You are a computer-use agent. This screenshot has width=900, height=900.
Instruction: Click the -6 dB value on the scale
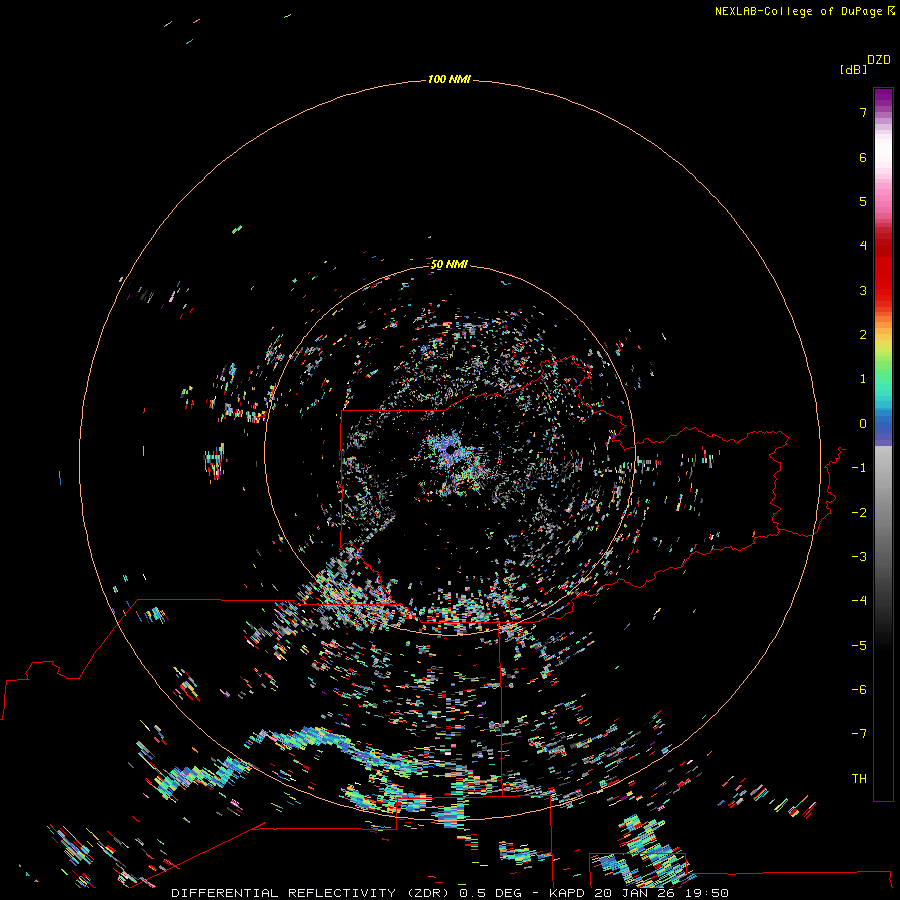click(859, 690)
